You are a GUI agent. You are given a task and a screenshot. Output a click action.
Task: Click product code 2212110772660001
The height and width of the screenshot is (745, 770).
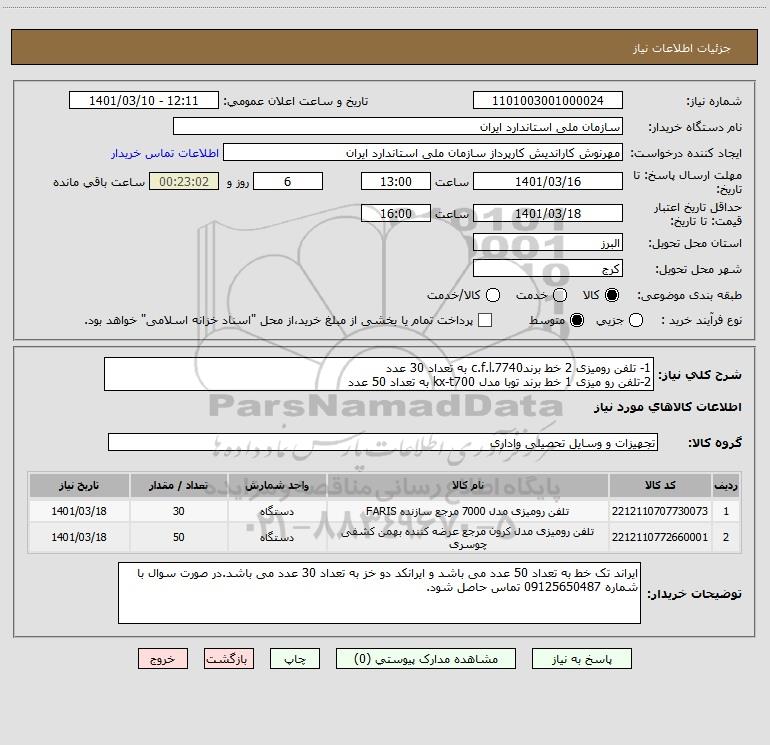click(x=660, y=537)
